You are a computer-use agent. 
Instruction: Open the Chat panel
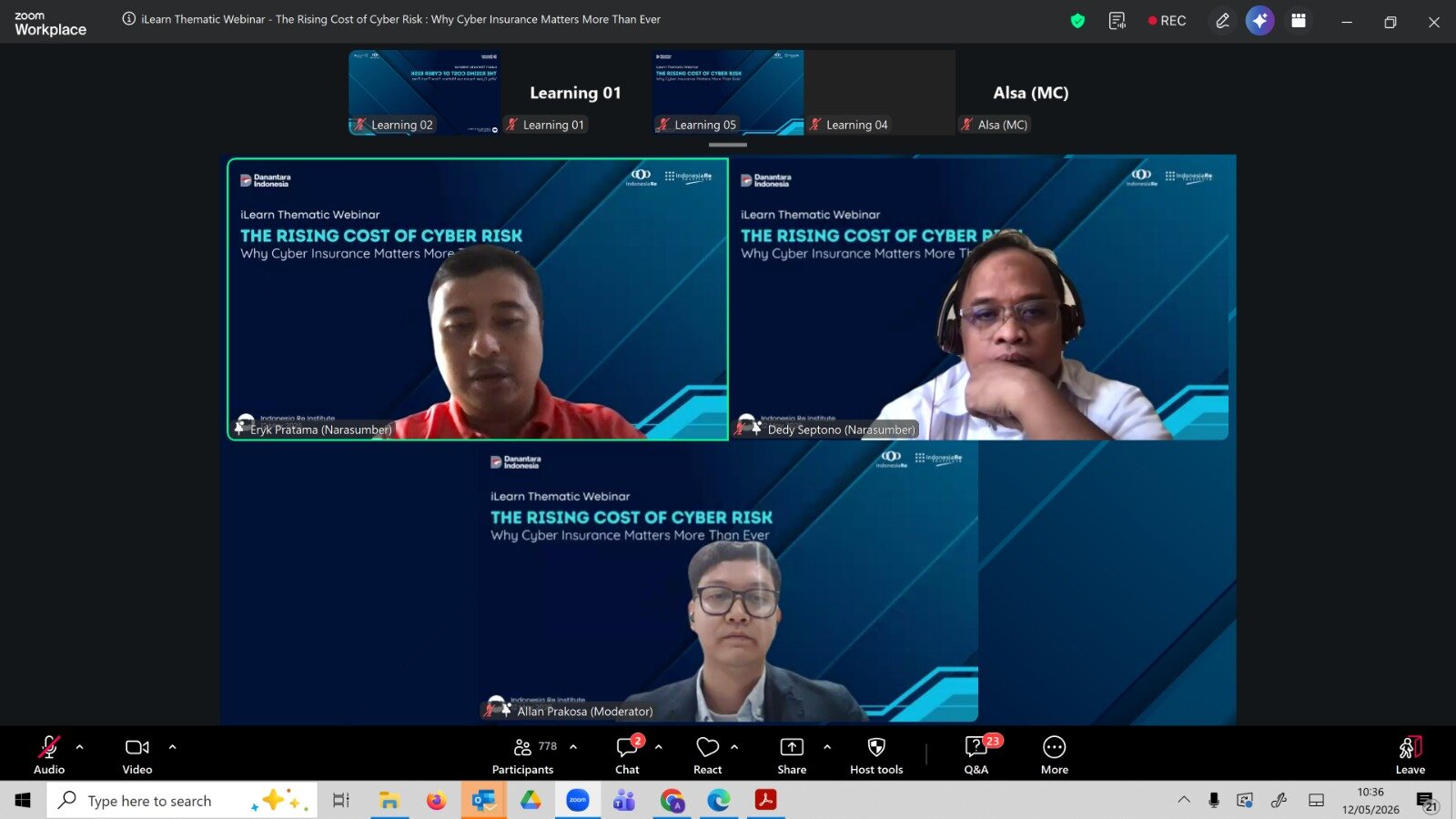coord(627,755)
